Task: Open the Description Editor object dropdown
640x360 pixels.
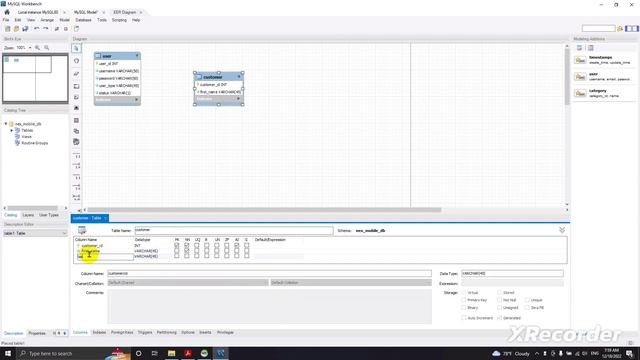Action: coord(64,233)
